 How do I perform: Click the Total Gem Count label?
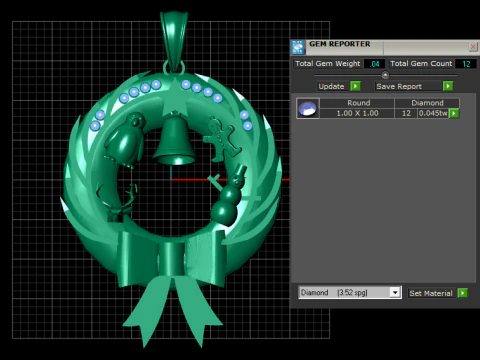pyautogui.click(x=421, y=64)
